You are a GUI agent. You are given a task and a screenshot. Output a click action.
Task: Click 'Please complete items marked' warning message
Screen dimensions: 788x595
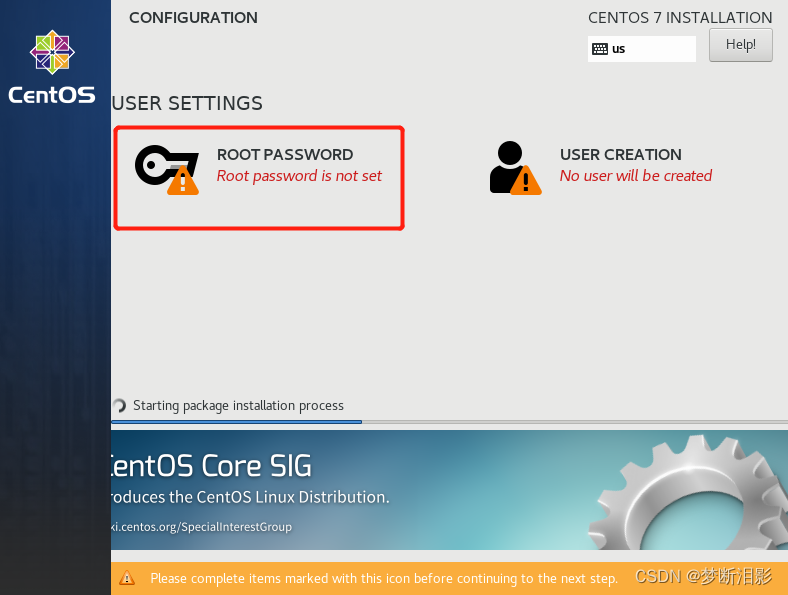[384, 578]
